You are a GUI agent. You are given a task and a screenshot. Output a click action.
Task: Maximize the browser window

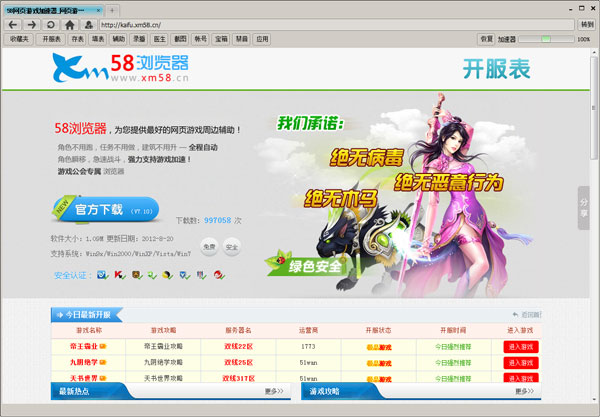(x=582, y=8)
